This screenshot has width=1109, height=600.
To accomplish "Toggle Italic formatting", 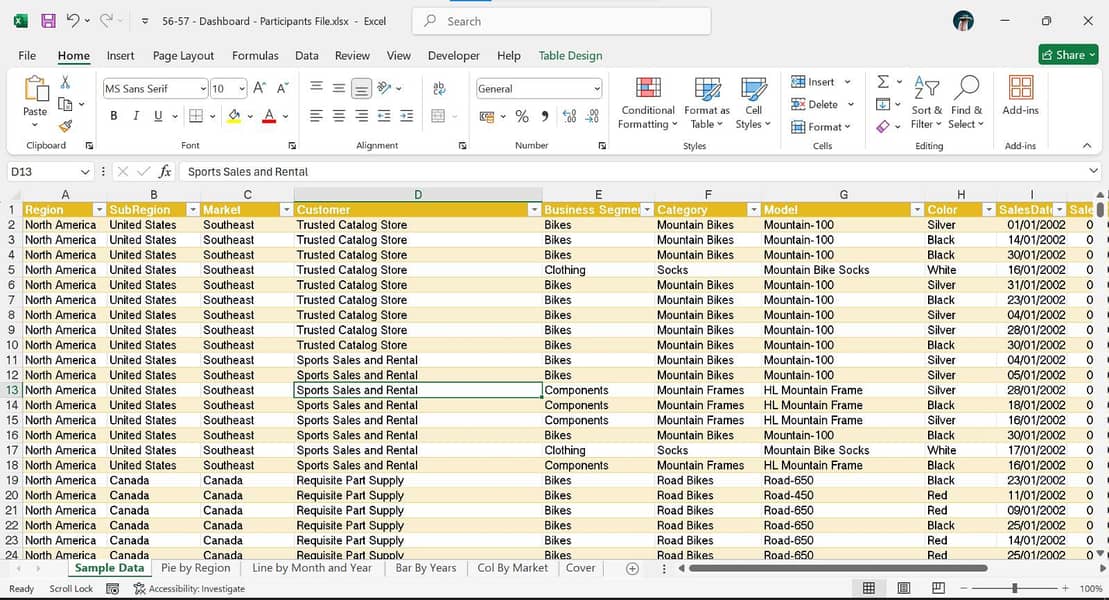I will pyautogui.click(x=136, y=116).
